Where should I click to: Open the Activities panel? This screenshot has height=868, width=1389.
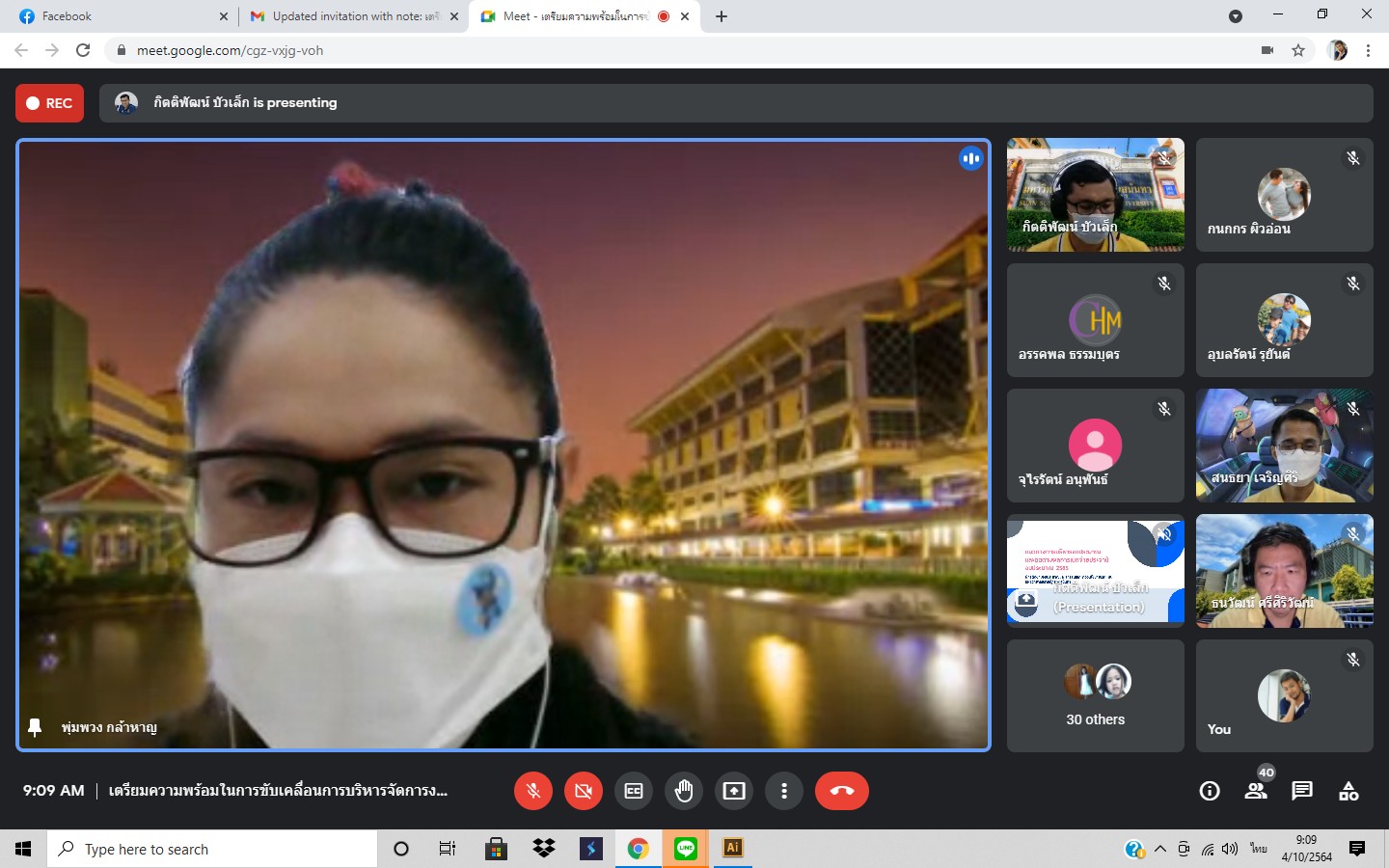coord(1348,791)
